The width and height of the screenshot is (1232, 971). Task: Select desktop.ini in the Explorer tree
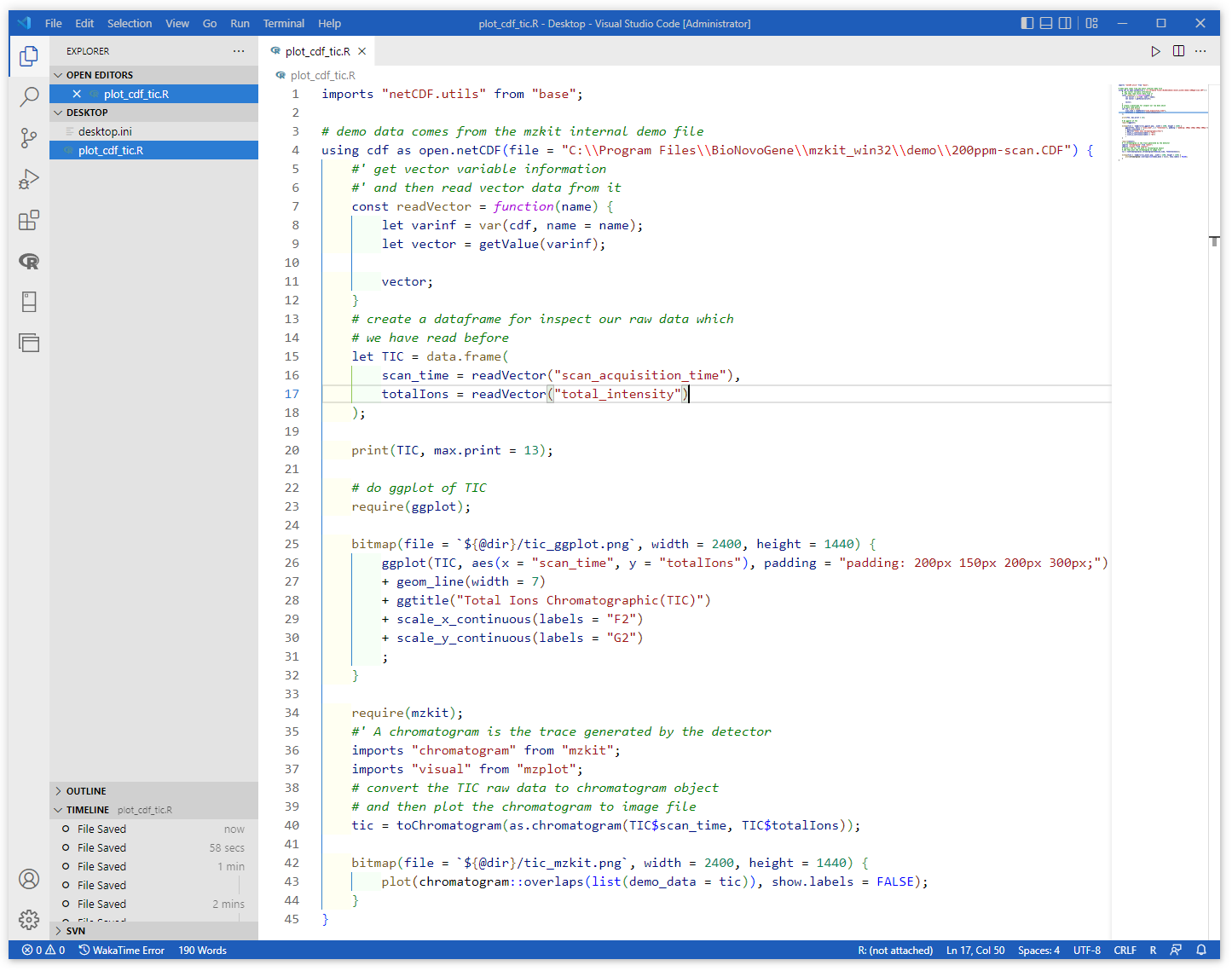(x=105, y=131)
